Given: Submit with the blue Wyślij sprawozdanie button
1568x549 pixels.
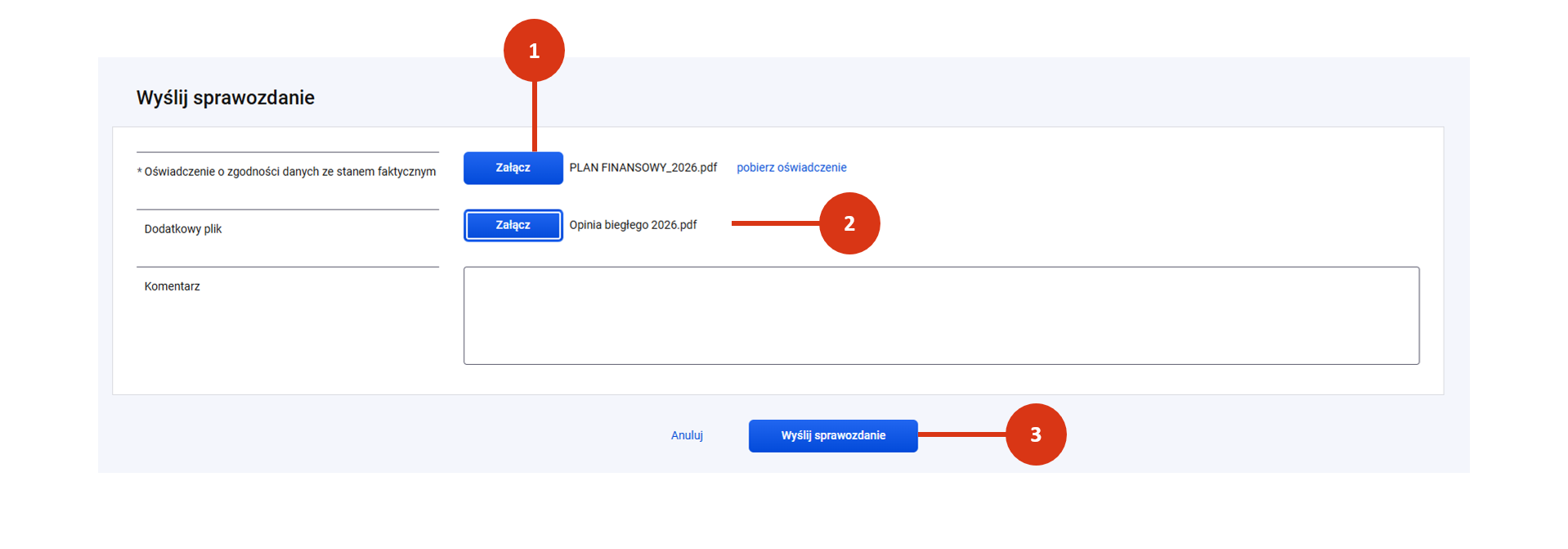Looking at the screenshot, I should pos(833,435).
